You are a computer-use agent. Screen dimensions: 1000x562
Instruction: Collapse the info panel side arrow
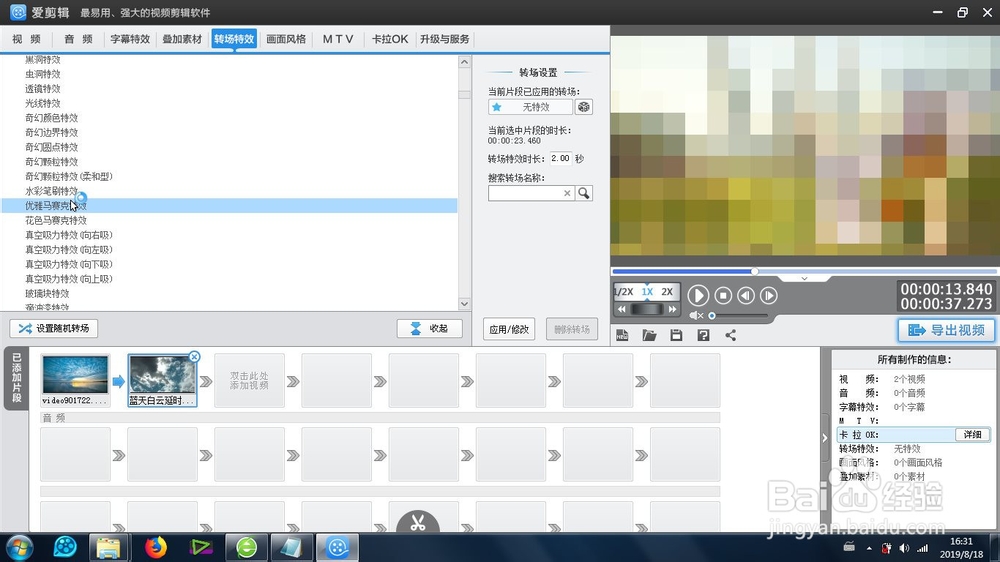[x=825, y=438]
